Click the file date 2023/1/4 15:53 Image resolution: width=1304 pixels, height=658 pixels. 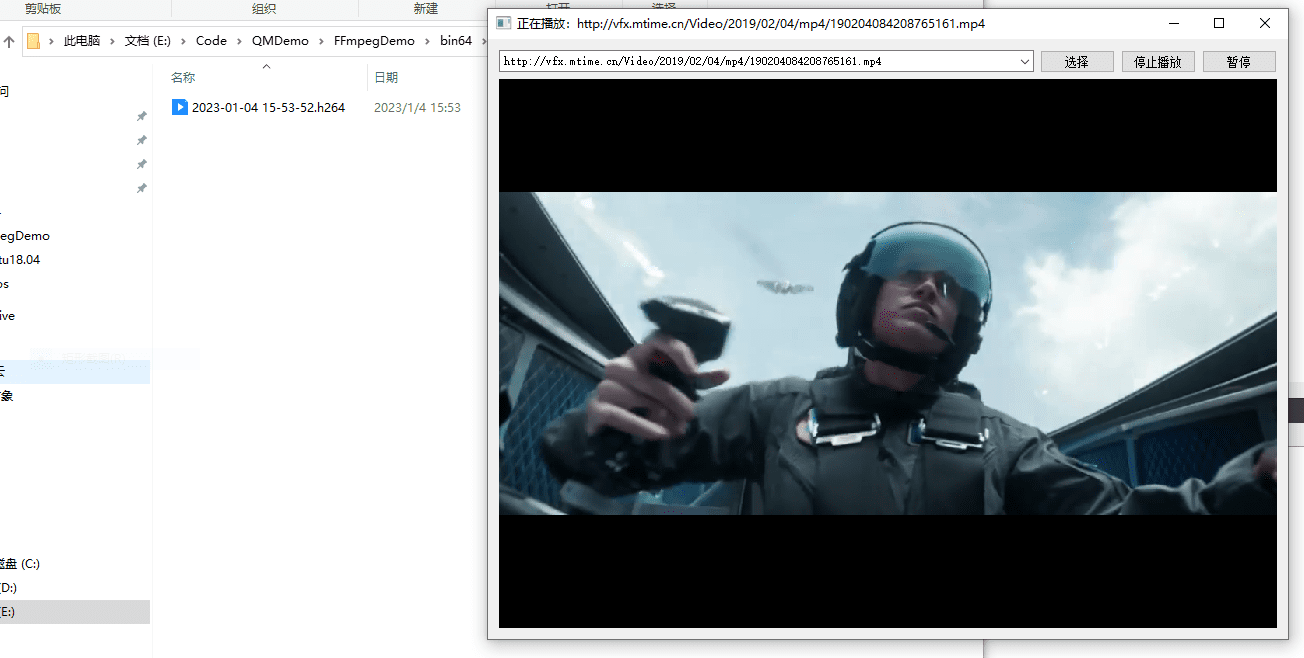coord(417,107)
